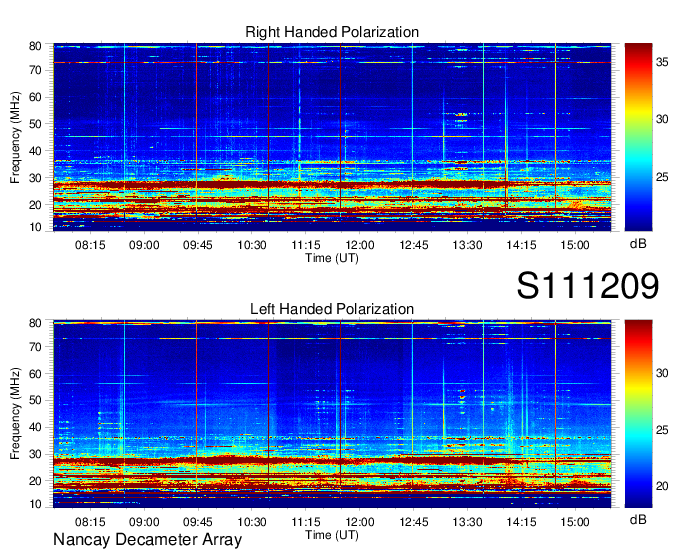Screen dimensions: 680x552
Task: Click the 30 MHz tick on Right Handed plot
Action: [35, 178]
